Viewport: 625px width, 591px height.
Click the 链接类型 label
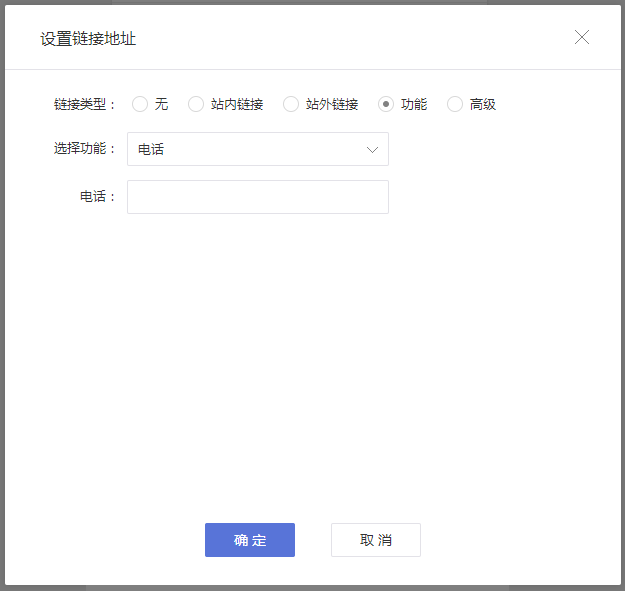tap(85, 104)
